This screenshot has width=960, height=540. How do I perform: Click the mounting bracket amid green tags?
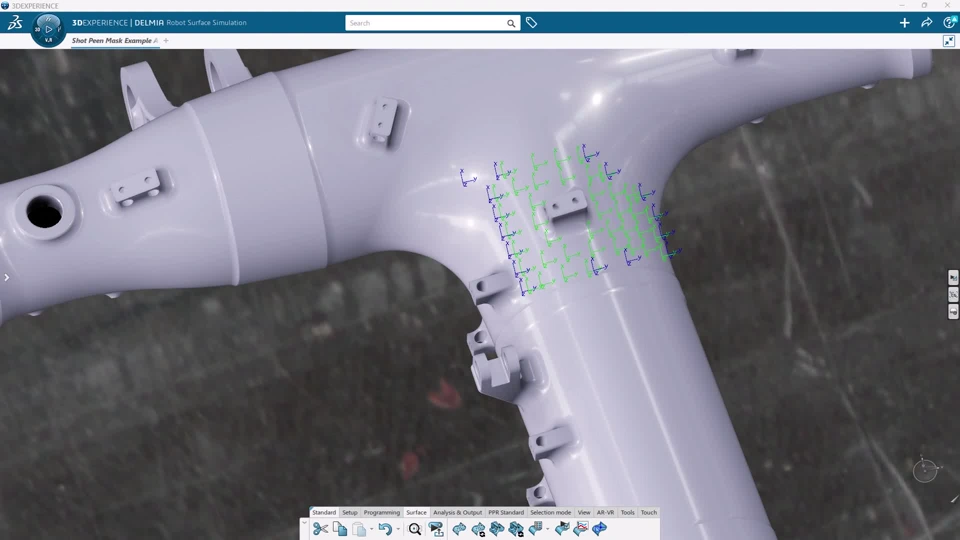[x=564, y=208]
